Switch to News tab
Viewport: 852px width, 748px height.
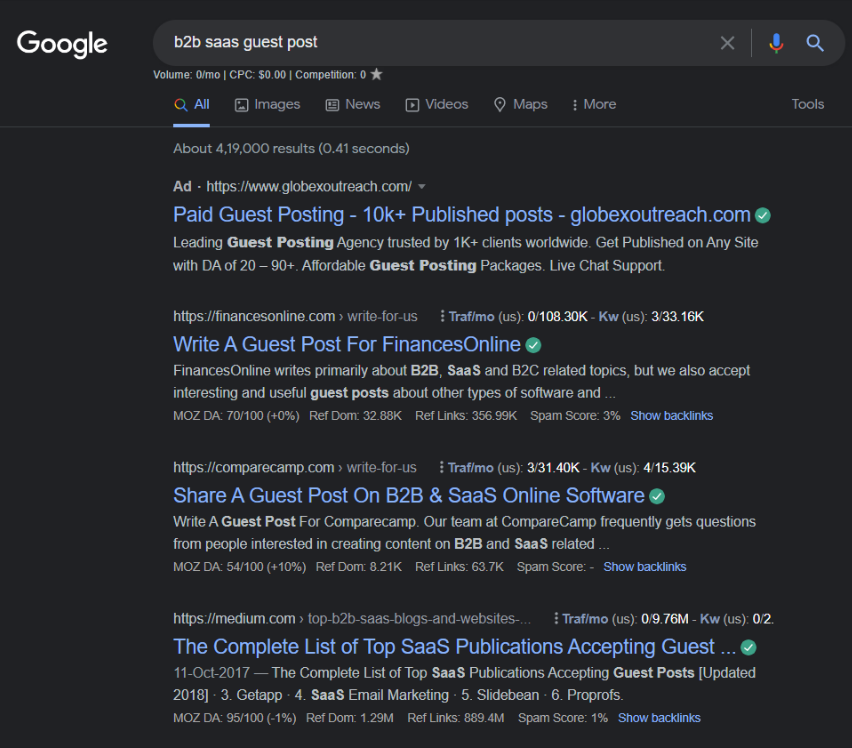(353, 104)
